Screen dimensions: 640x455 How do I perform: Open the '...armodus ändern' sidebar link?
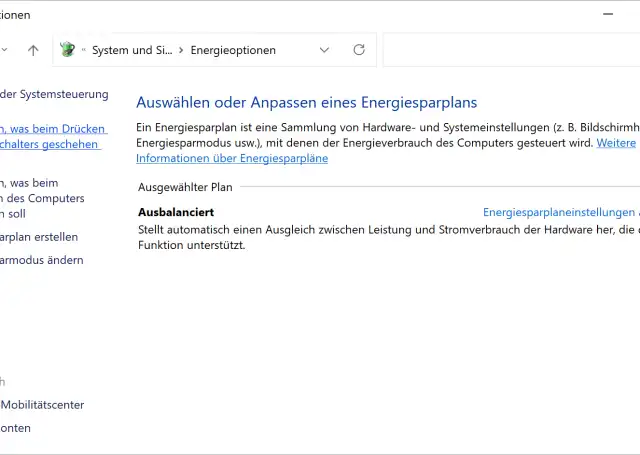coord(42,260)
